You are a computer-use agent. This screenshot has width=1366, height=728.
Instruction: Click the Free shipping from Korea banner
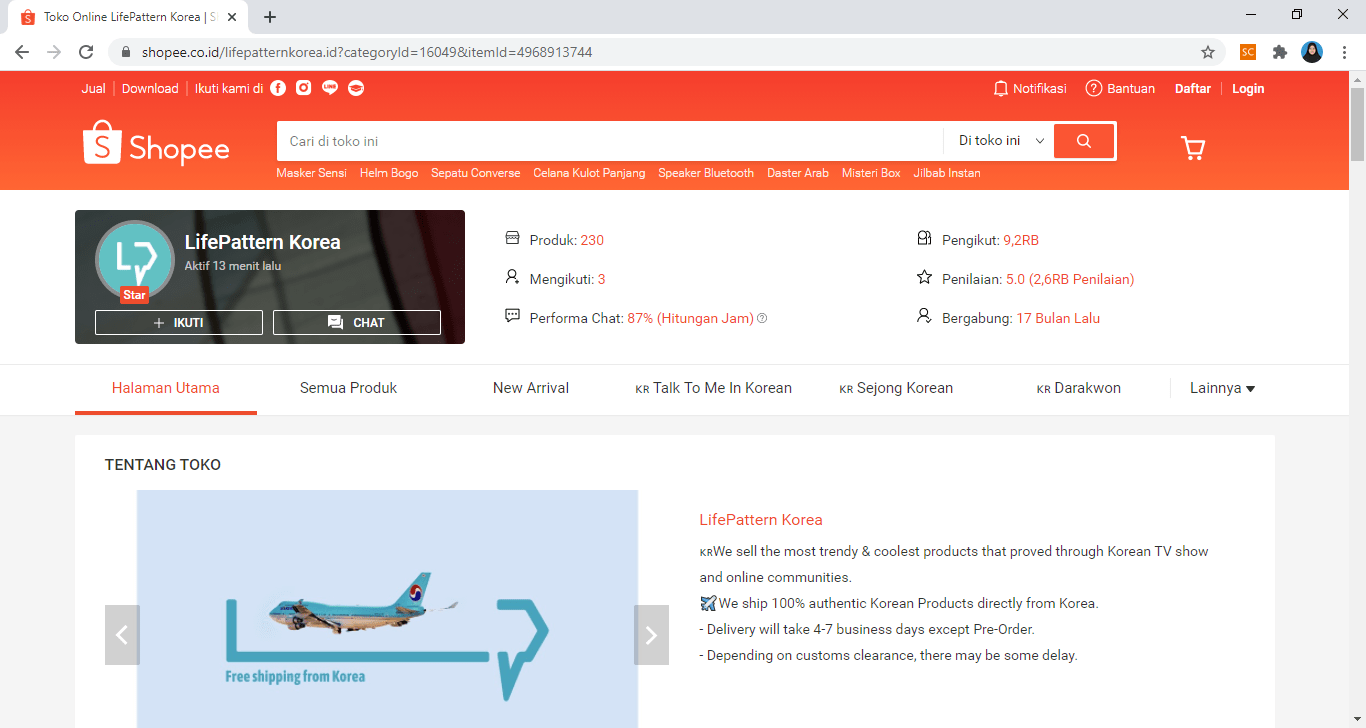[x=387, y=609]
